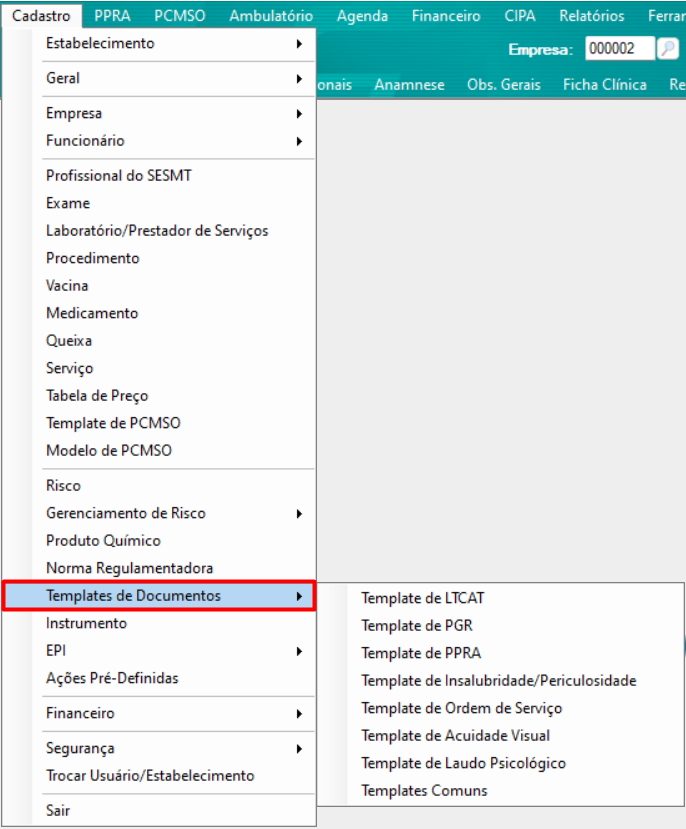Open the PCMSO menu

[180, 16]
